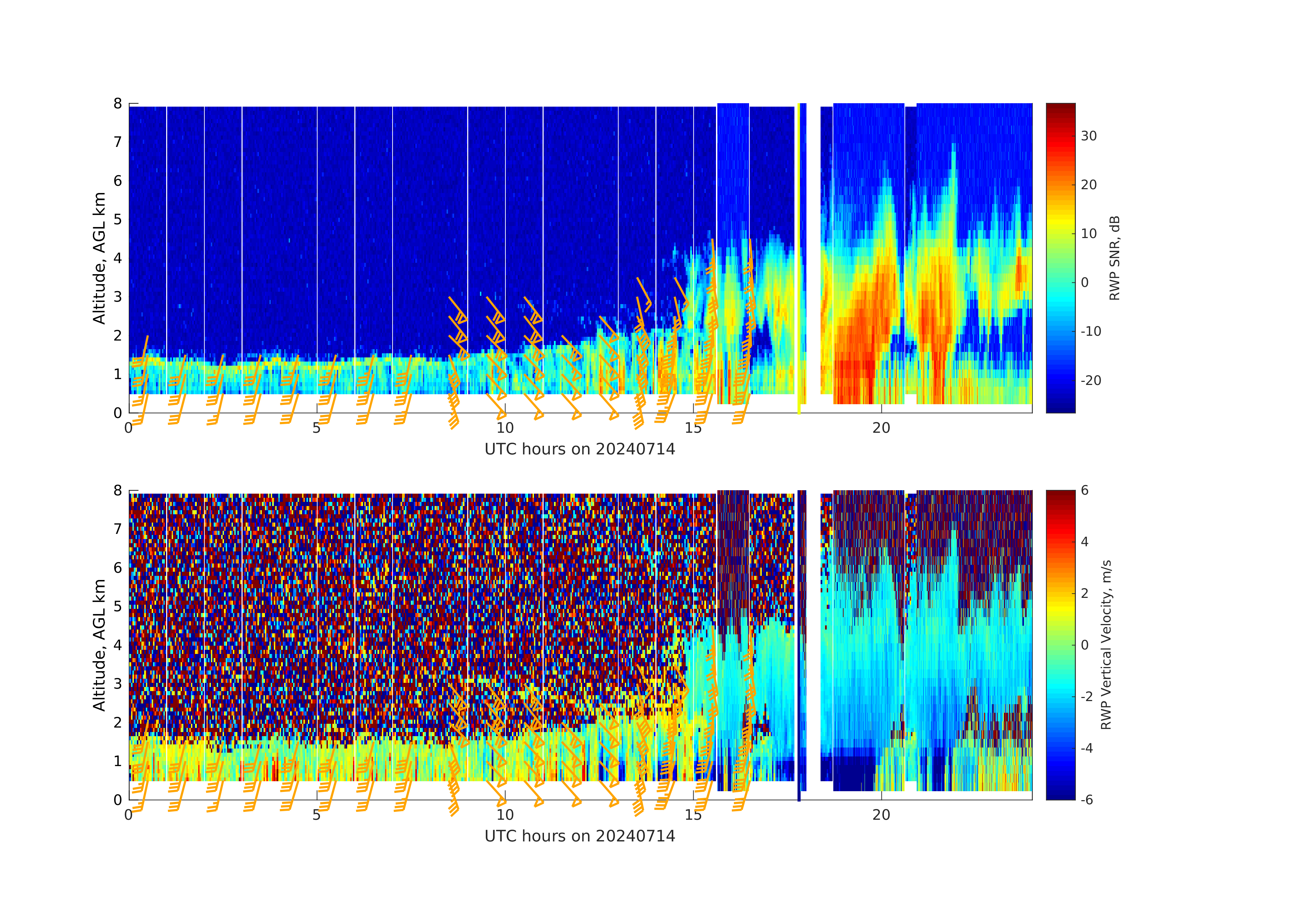Click hour 5 tick on bottom plot

(317, 814)
